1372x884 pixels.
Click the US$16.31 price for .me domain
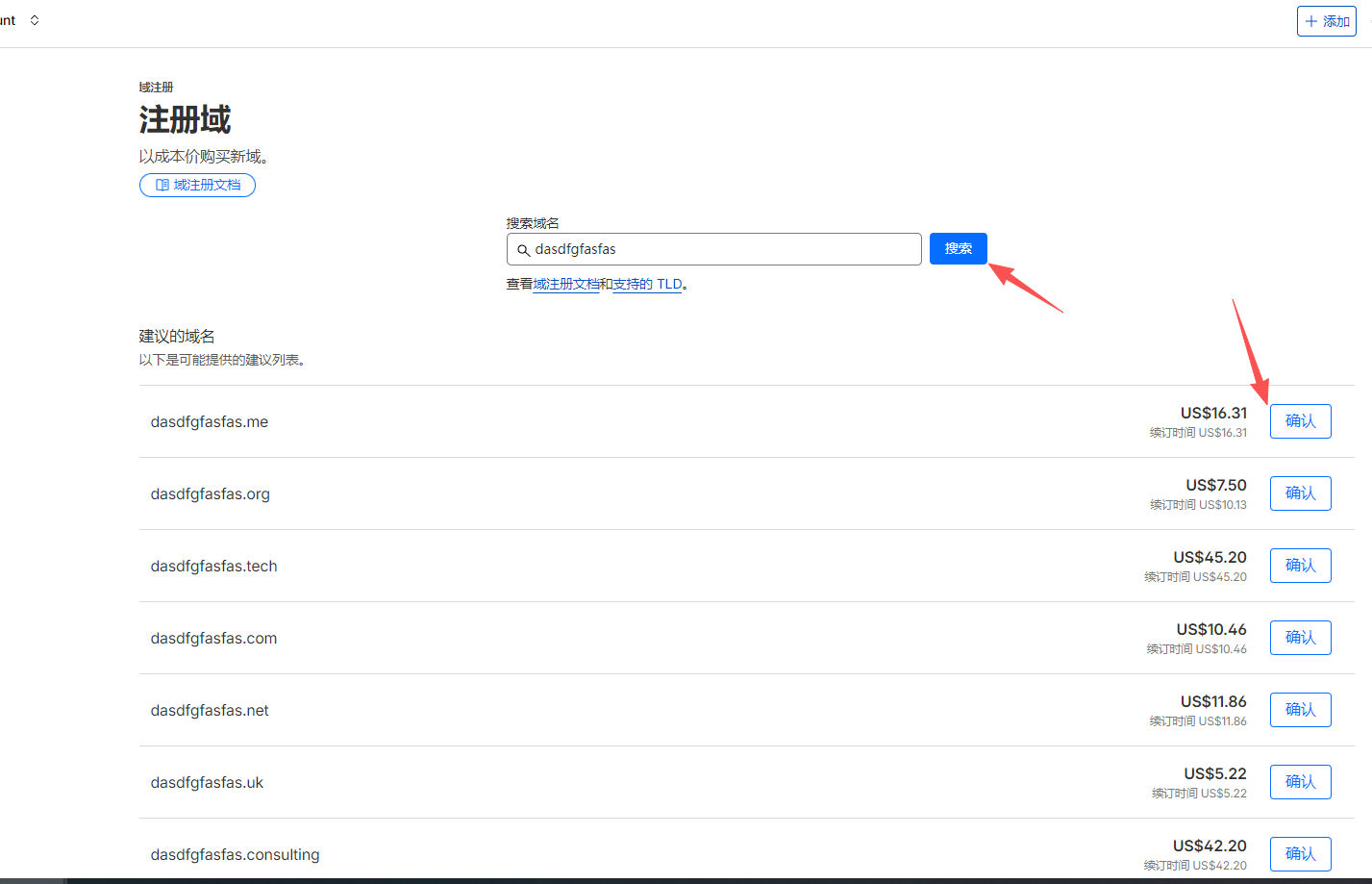pyautogui.click(x=1213, y=414)
